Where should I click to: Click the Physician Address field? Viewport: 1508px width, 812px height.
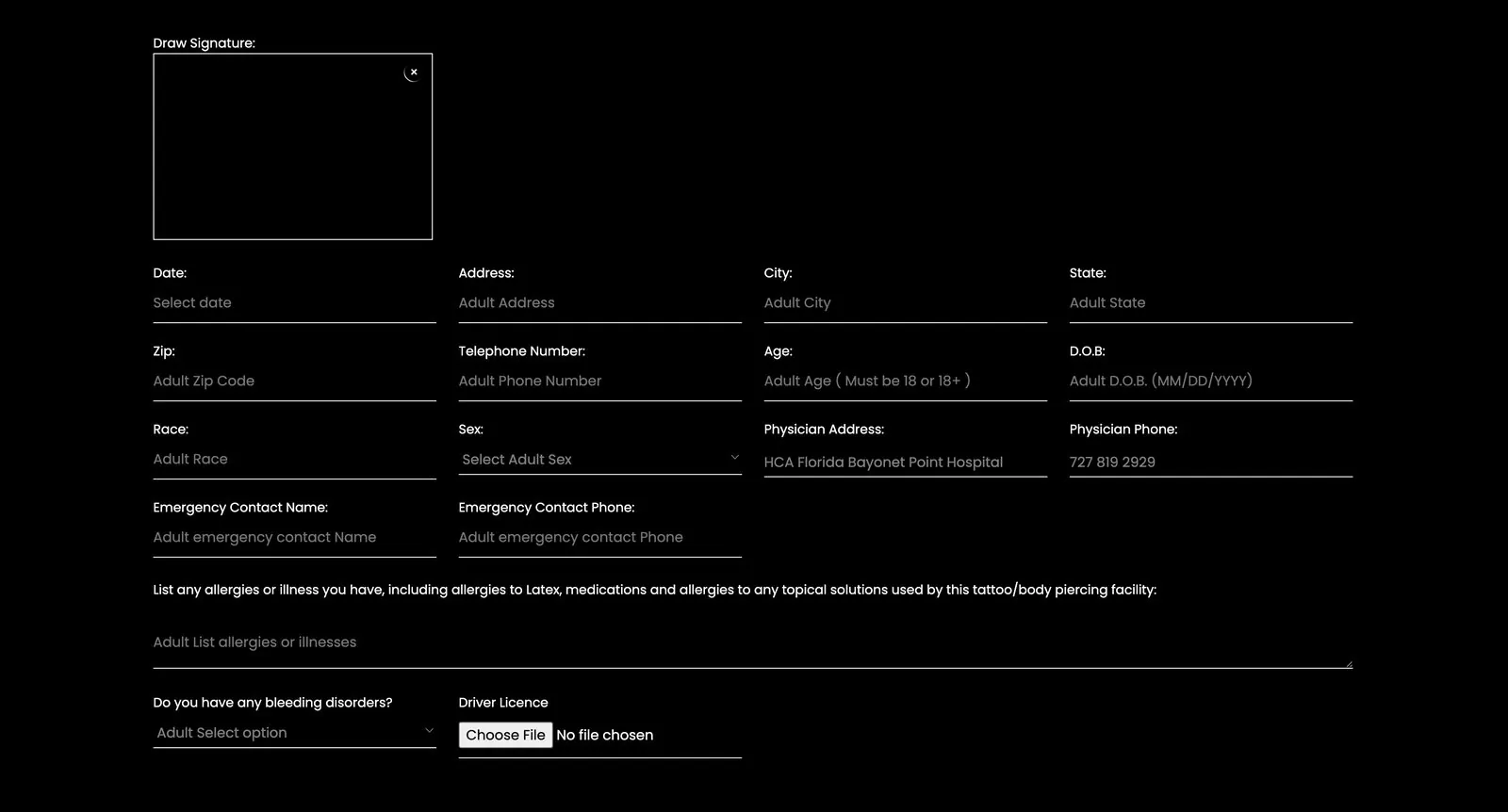pos(906,462)
